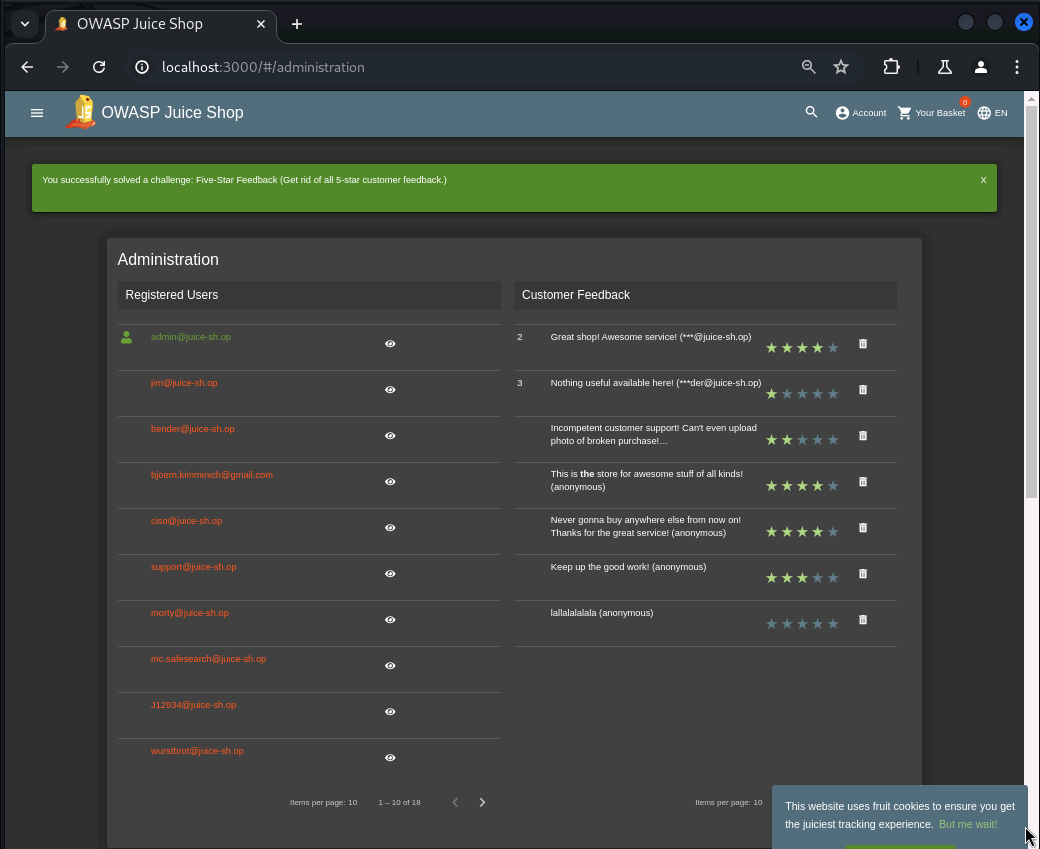View details of ciso@juice-sh.op

(390, 528)
